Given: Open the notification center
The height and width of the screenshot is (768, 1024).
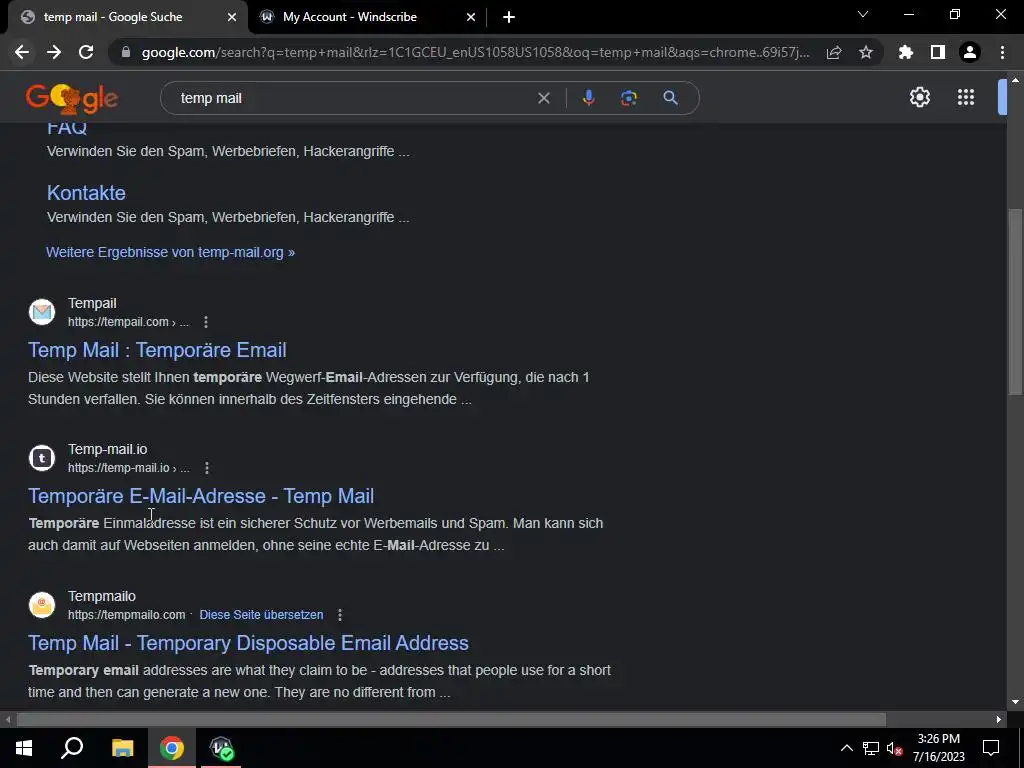Looking at the screenshot, I should coord(991,748).
